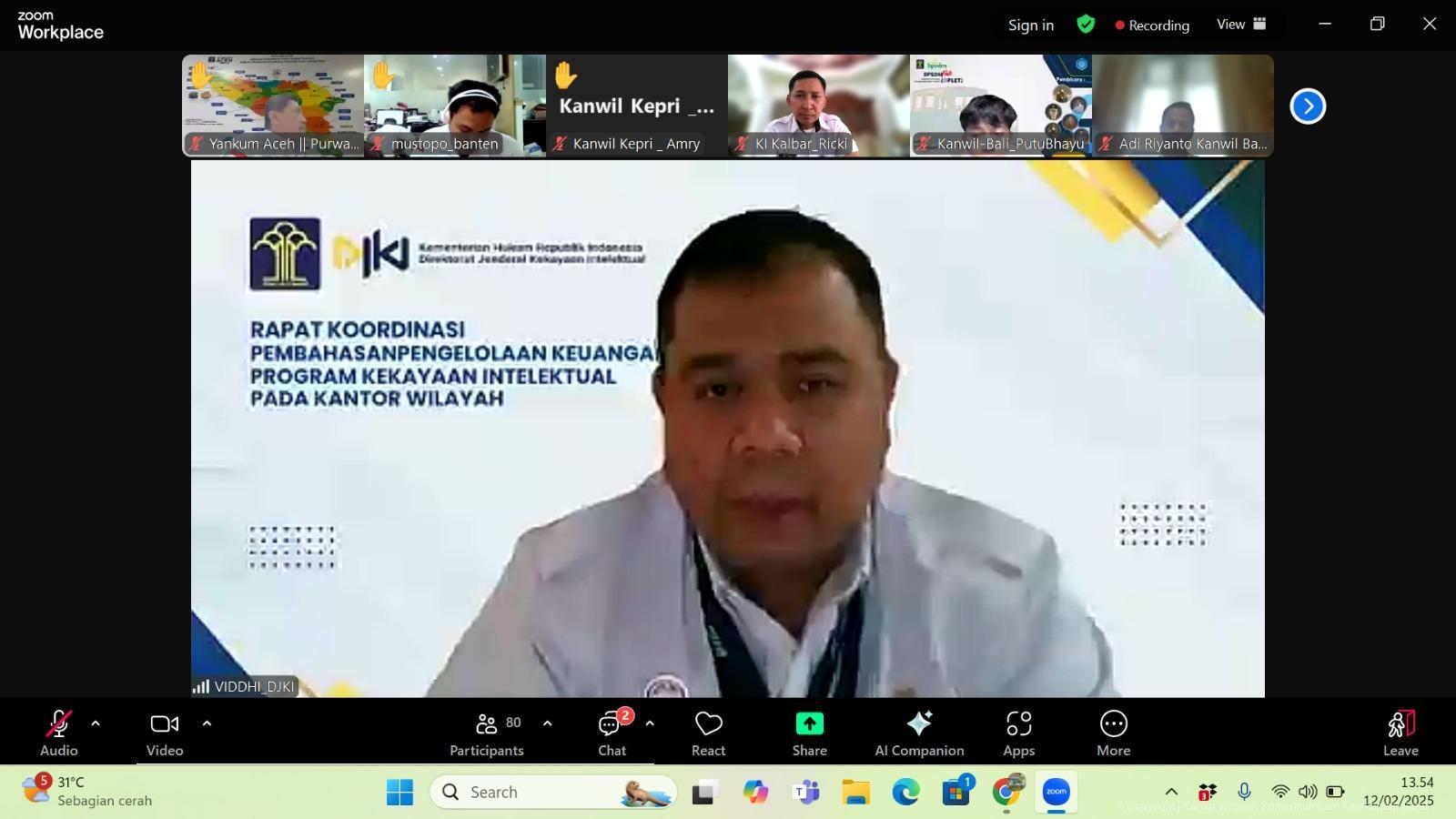Expand video options arrow next to Video

pos(207,724)
